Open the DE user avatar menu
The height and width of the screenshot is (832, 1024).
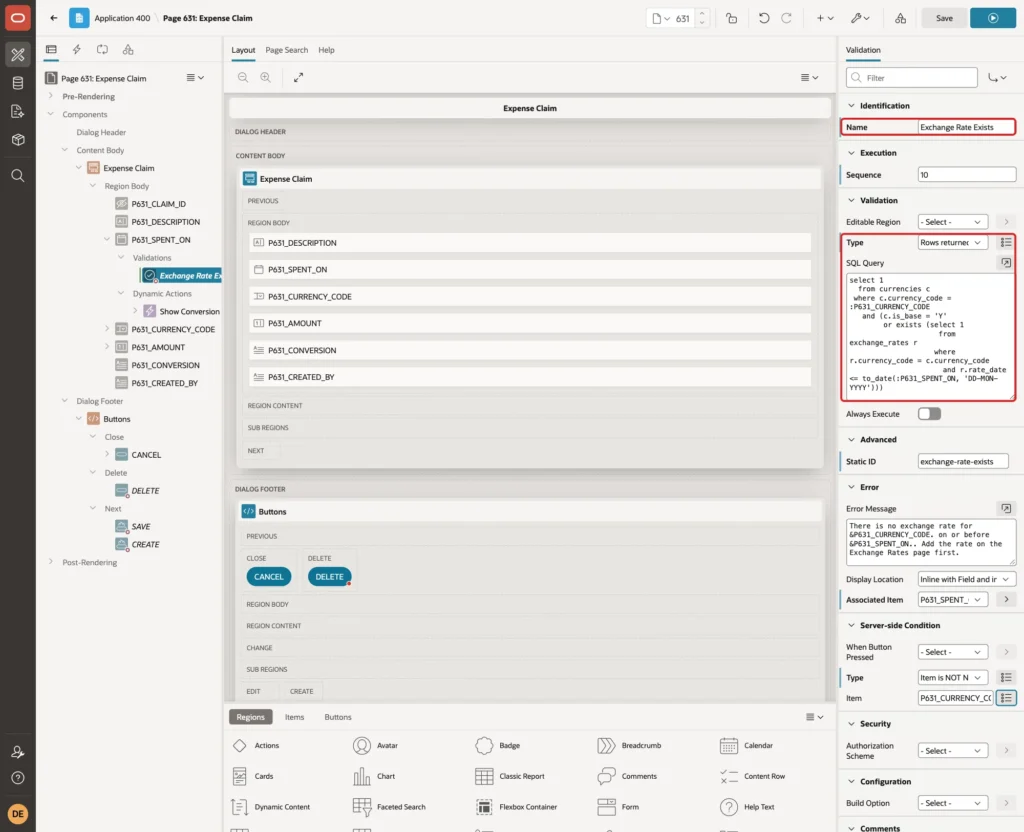pos(18,814)
